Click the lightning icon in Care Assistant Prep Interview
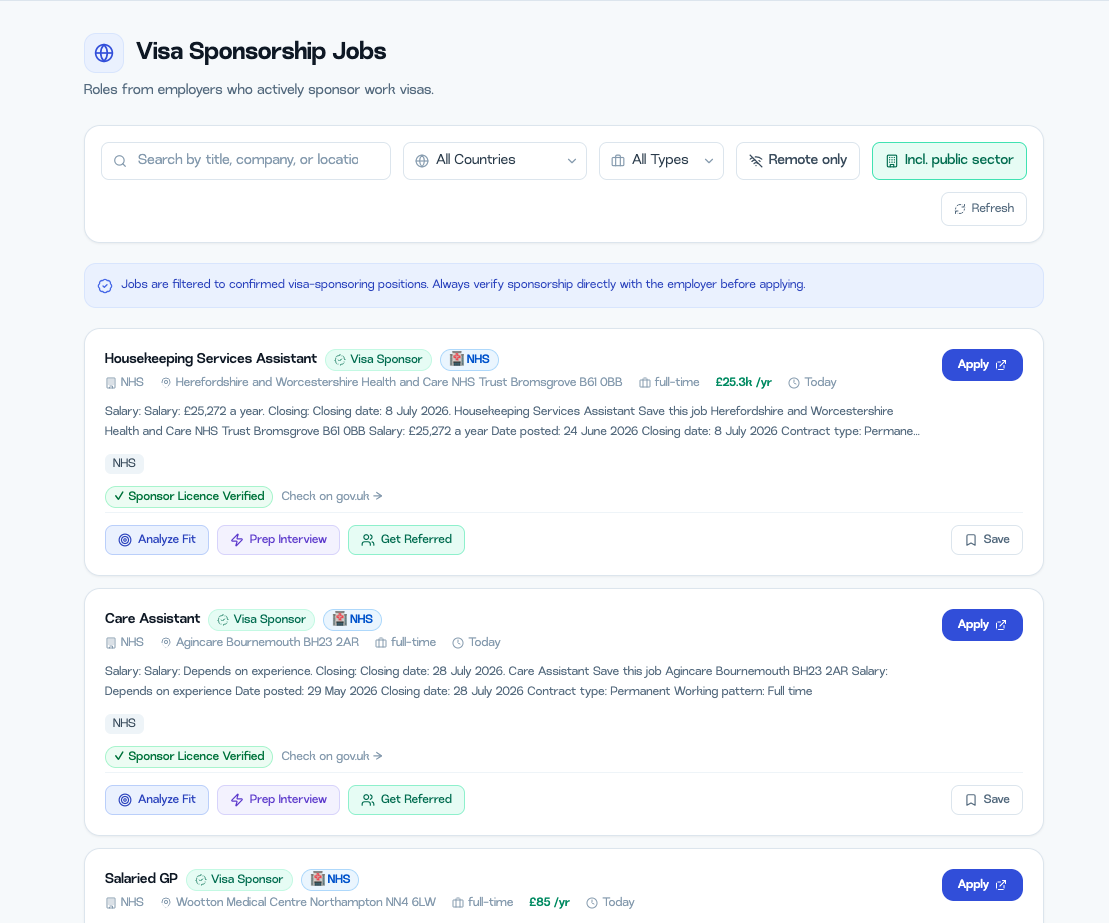1109x923 pixels. [x=237, y=800]
